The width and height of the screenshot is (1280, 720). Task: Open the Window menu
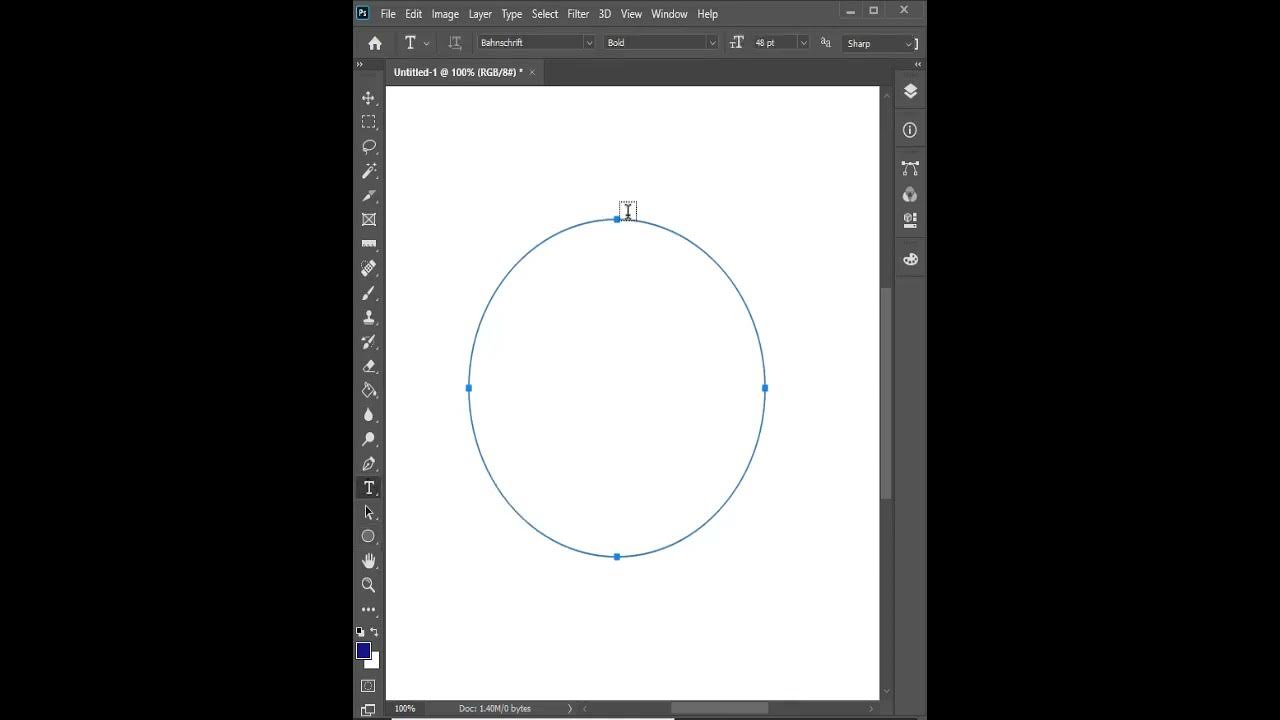tap(669, 14)
